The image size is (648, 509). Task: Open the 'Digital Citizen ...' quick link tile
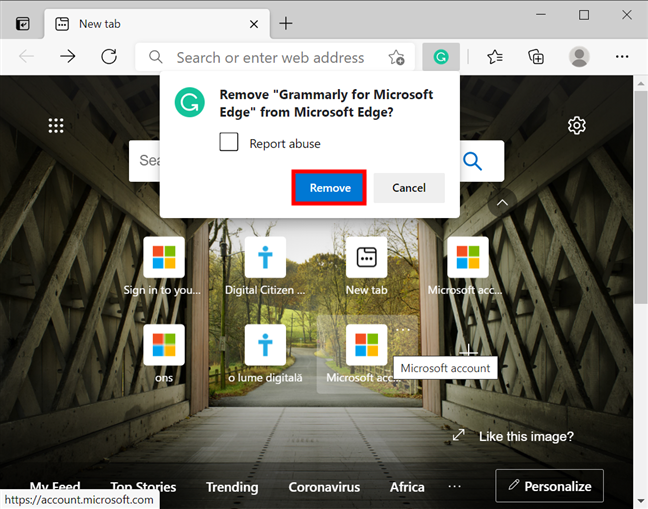(265, 257)
